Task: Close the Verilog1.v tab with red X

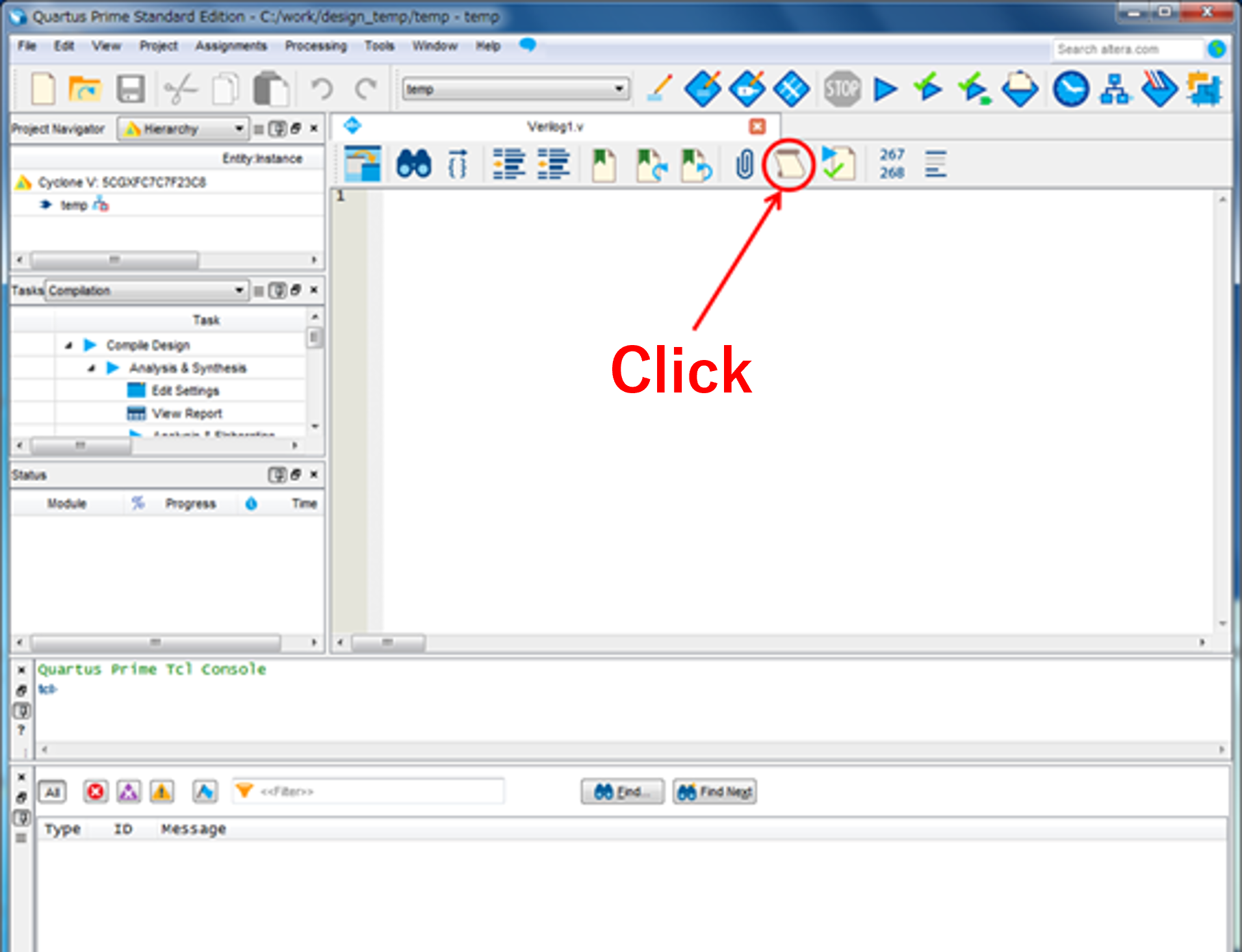Action: (x=757, y=126)
